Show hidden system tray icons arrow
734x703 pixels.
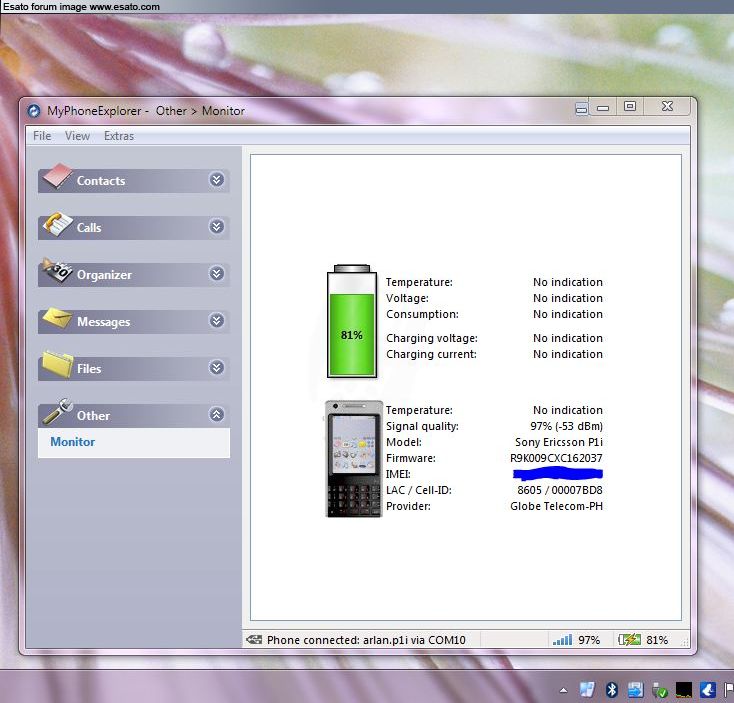[563, 690]
